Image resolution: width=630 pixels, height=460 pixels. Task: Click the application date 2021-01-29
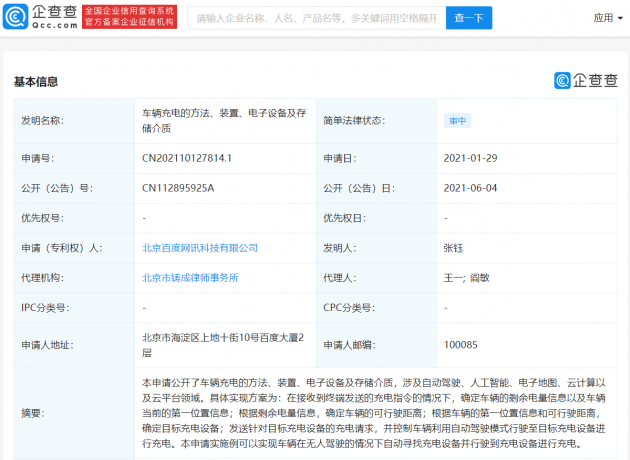(470, 157)
